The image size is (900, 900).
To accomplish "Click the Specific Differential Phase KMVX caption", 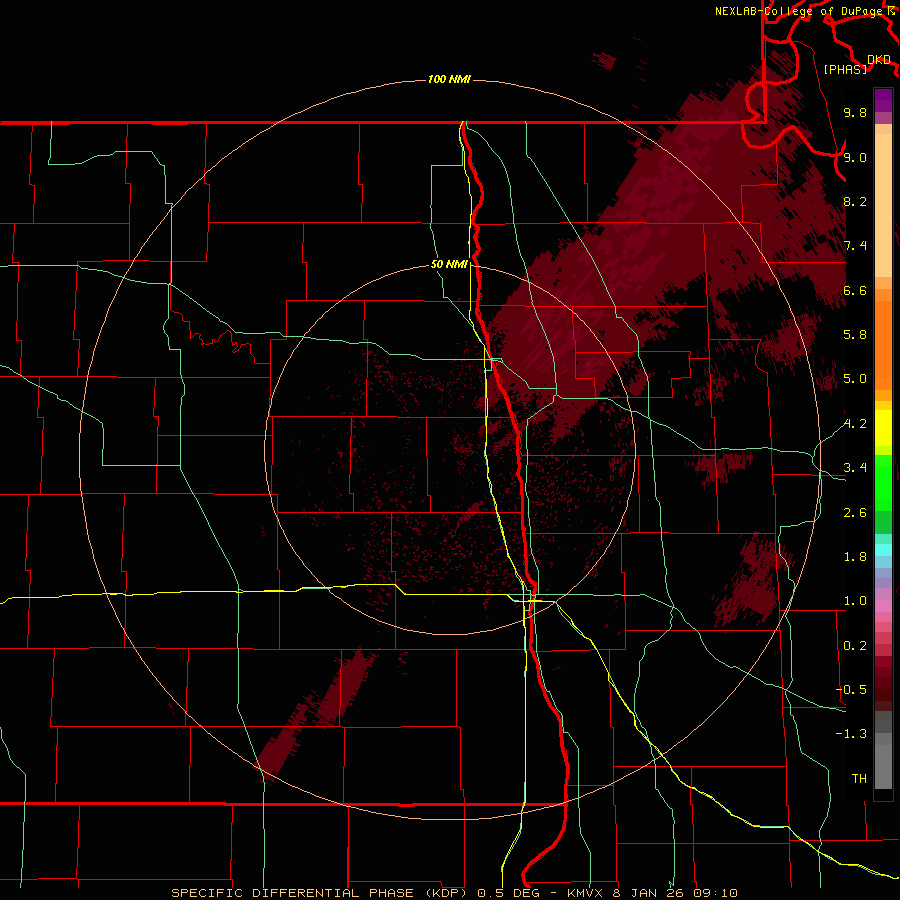I will coord(454,893).
